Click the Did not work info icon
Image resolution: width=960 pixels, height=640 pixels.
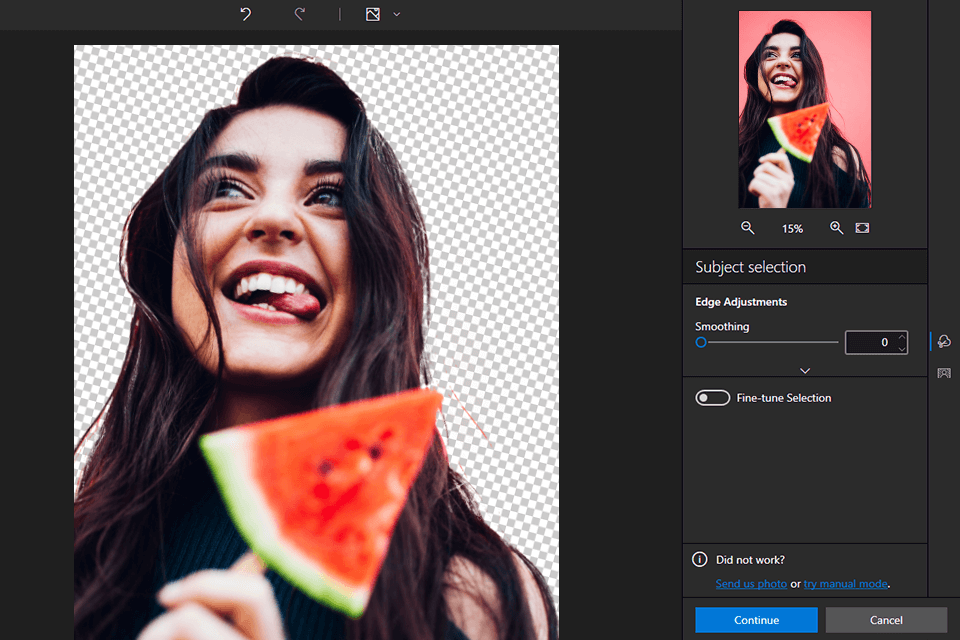click(x=699, y=559)
